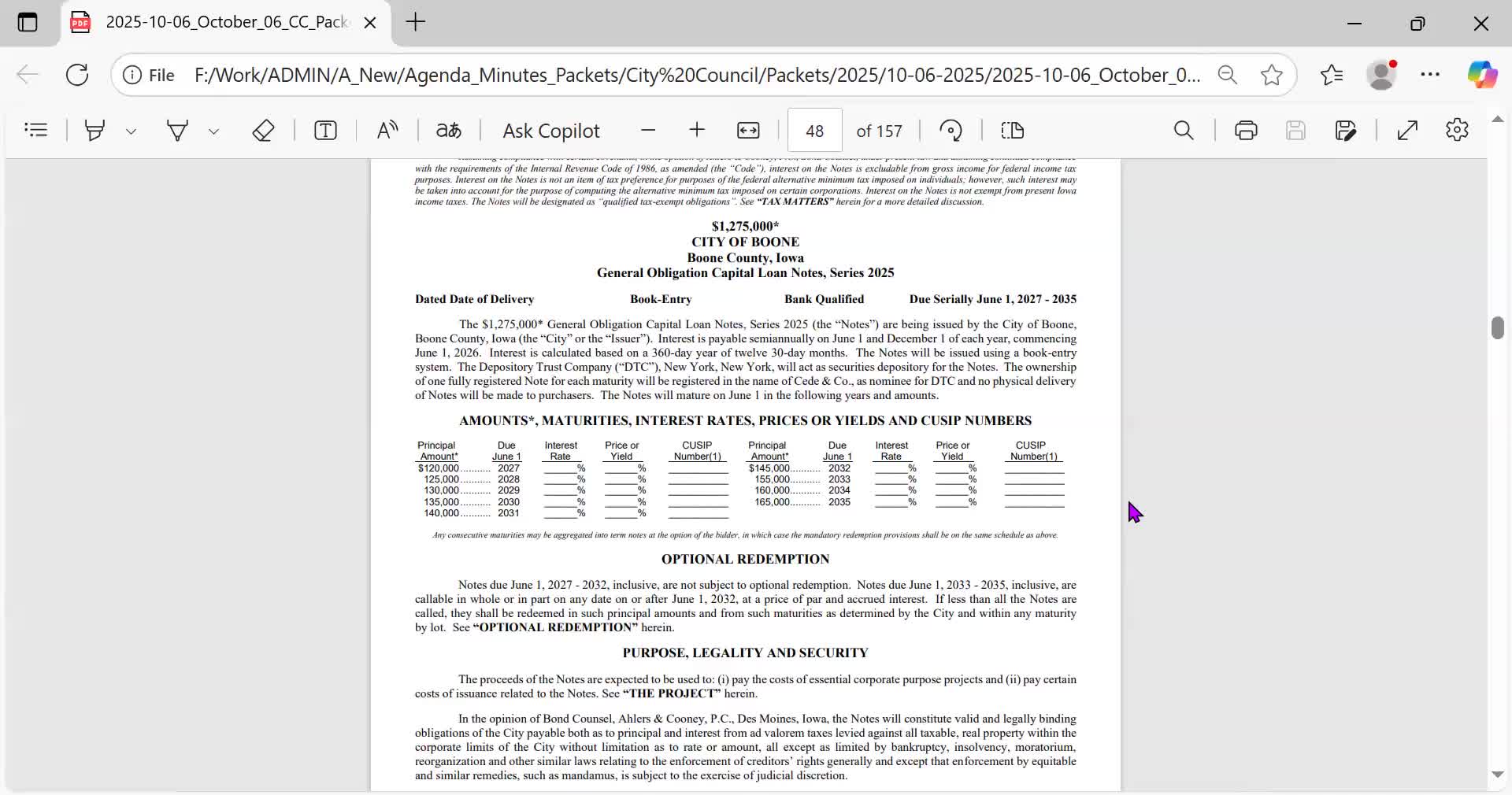Click the 2031 due year

(x=509, y=513)
